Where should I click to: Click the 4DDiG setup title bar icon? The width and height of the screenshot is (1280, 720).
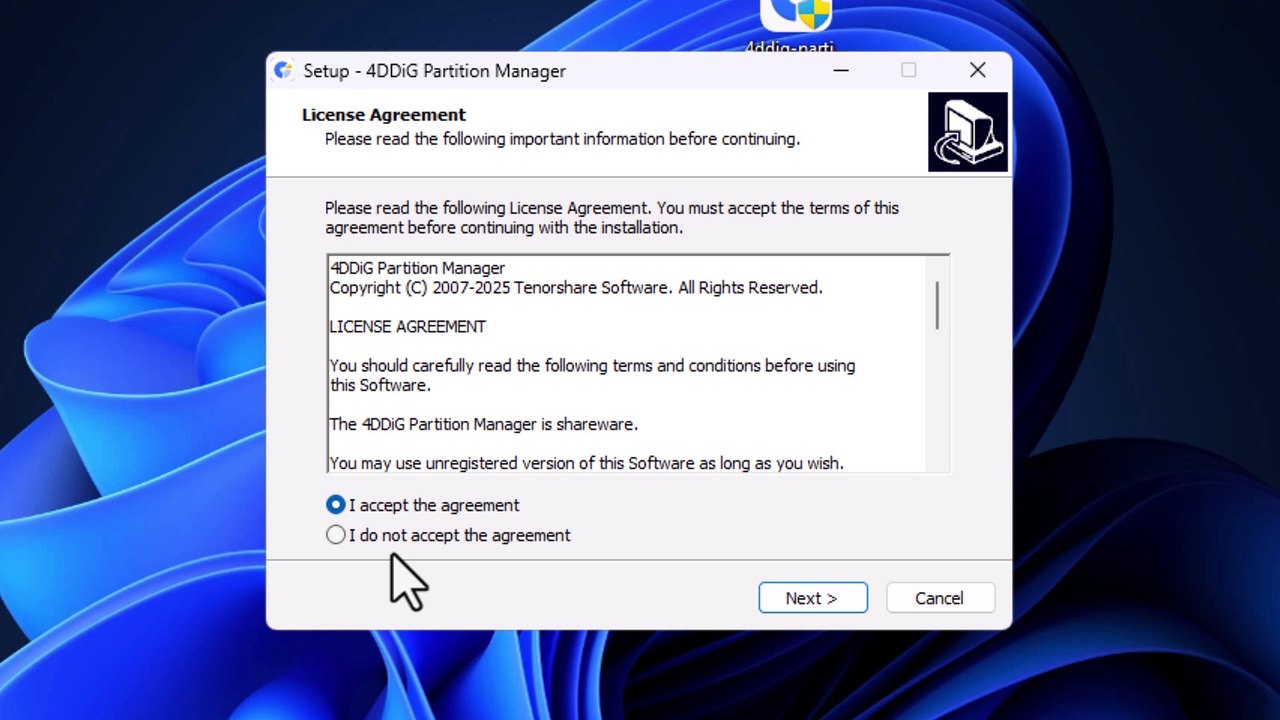283,70
